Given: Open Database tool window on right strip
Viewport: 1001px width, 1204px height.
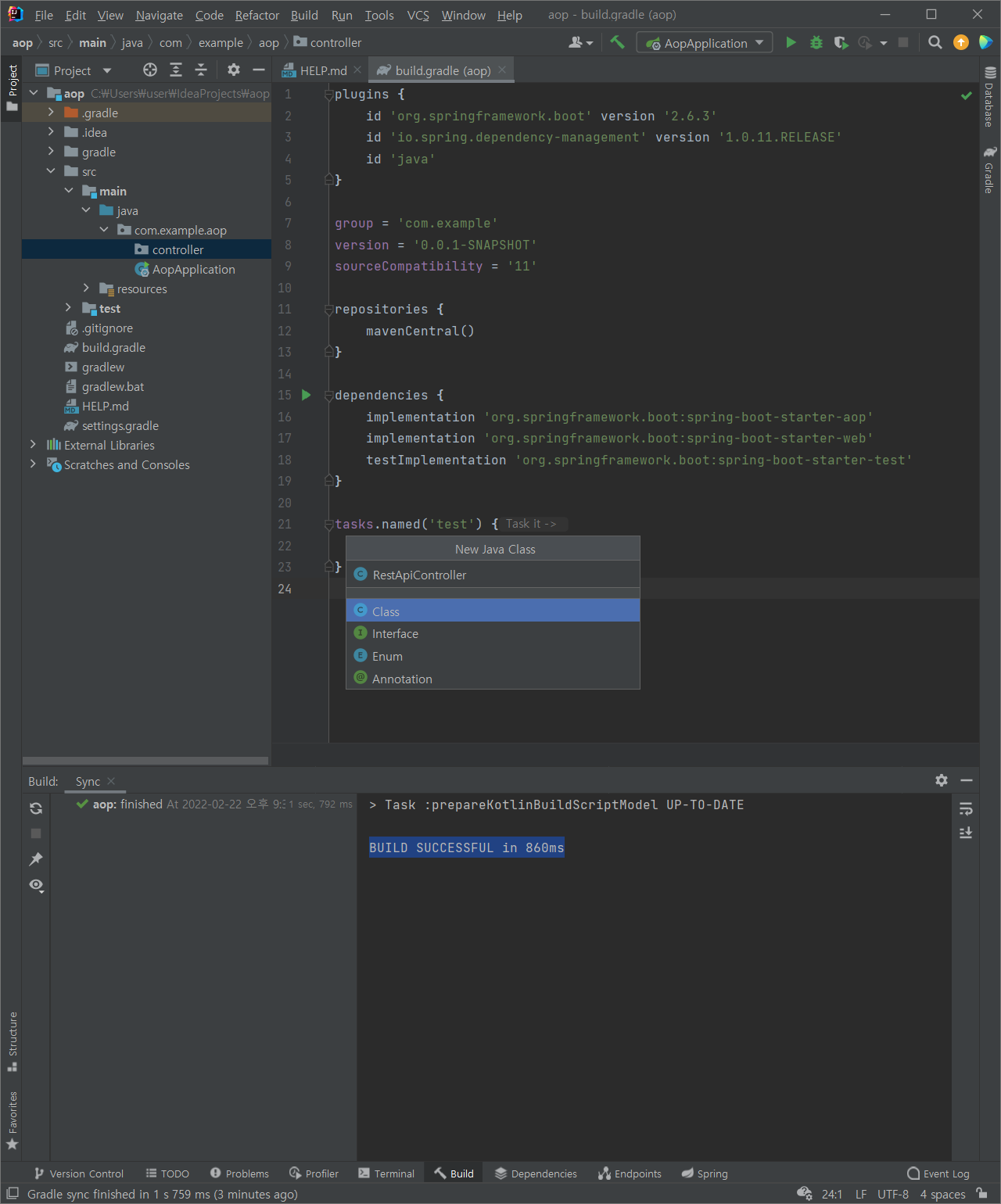Looking at the screenshot, I should [990, 97].
